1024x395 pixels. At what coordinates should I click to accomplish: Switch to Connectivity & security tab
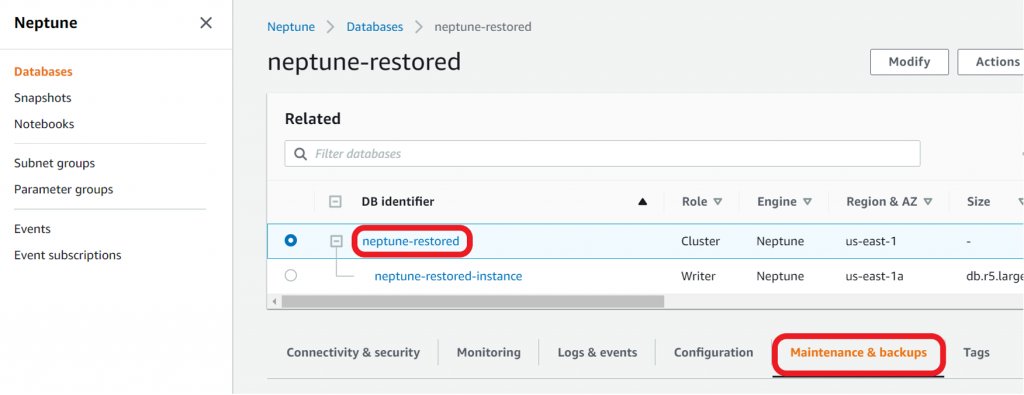coord(353,353)
